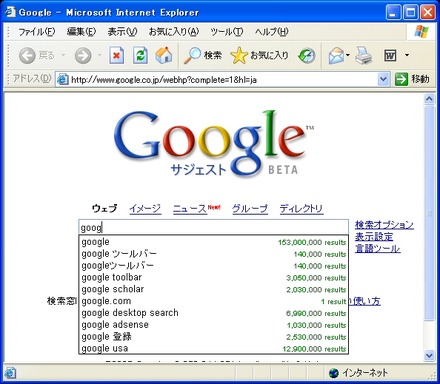
Task: Select suggestion "google 登録"
Action: point(214,337)
